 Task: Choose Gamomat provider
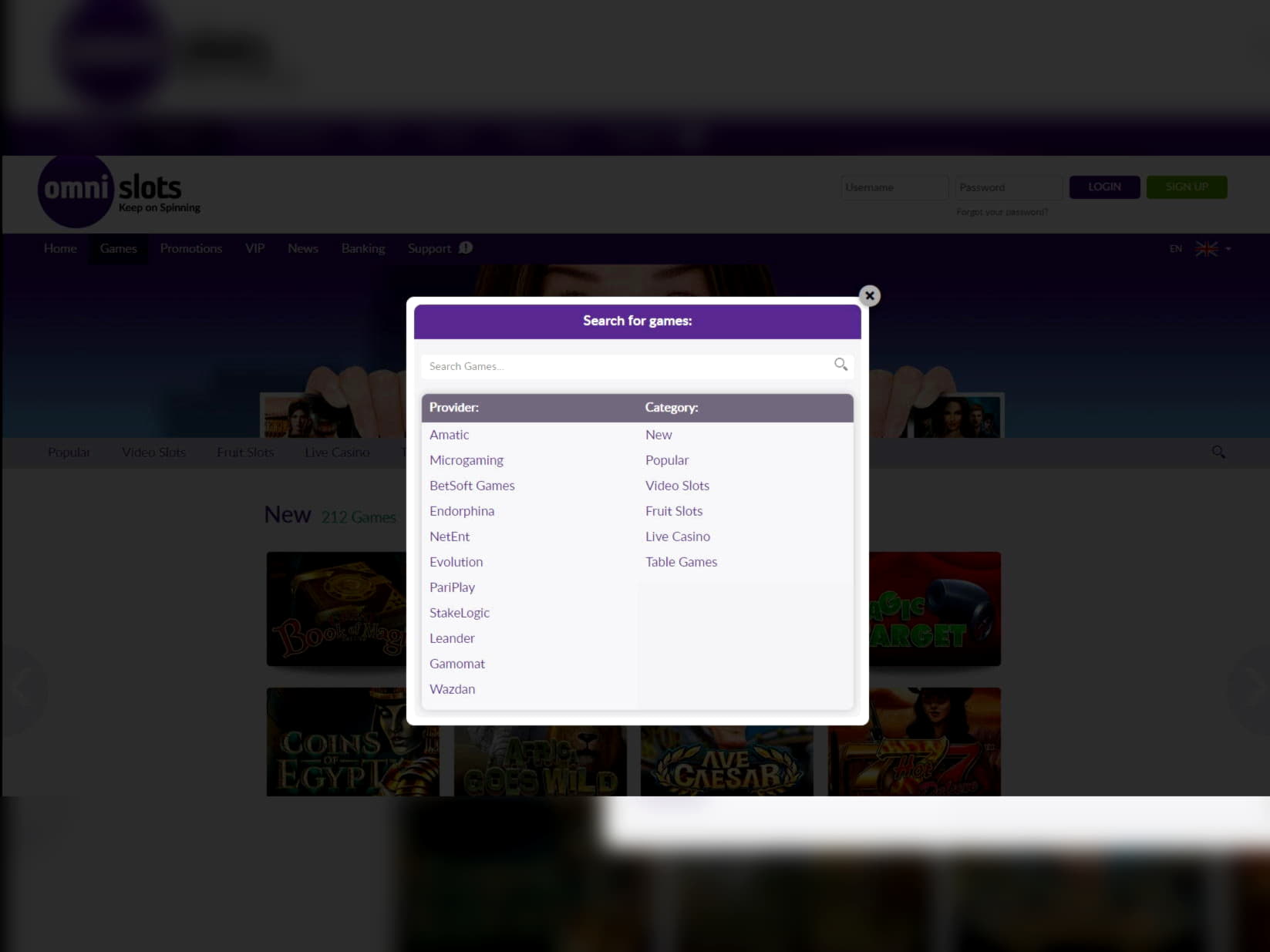457,664
